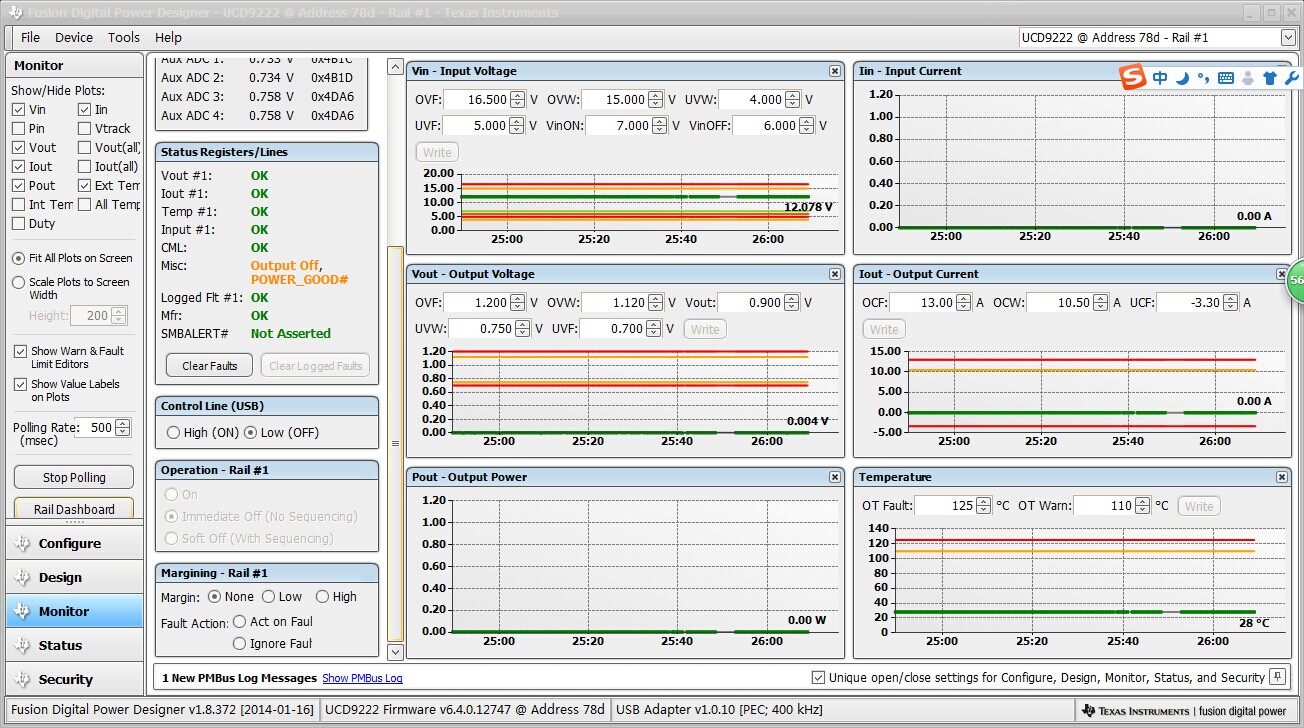1304x728 pixels.
Task: Switch to the Design section
Action: pyautogui.click(x=75, y=578)
